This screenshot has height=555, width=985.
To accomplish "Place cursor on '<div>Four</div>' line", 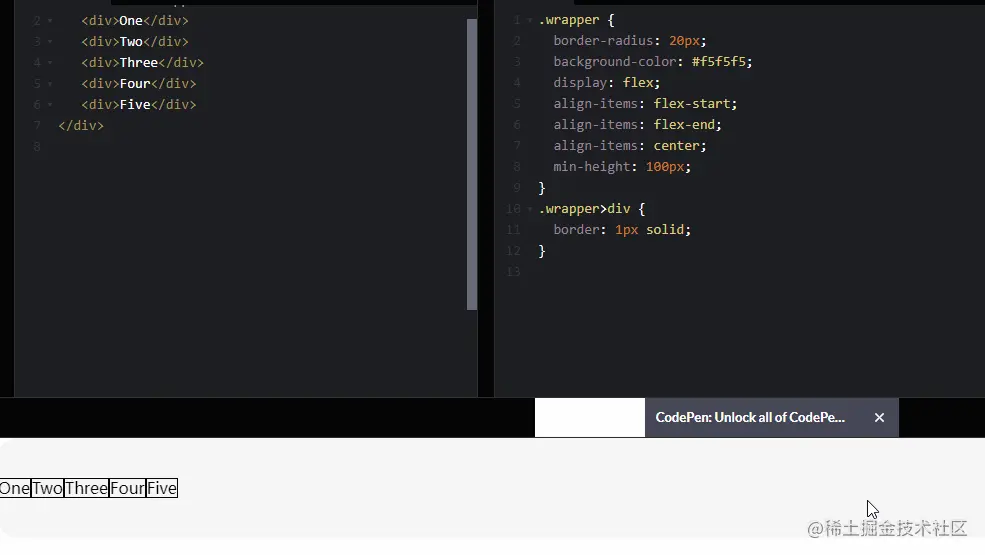I will (138, 84).
